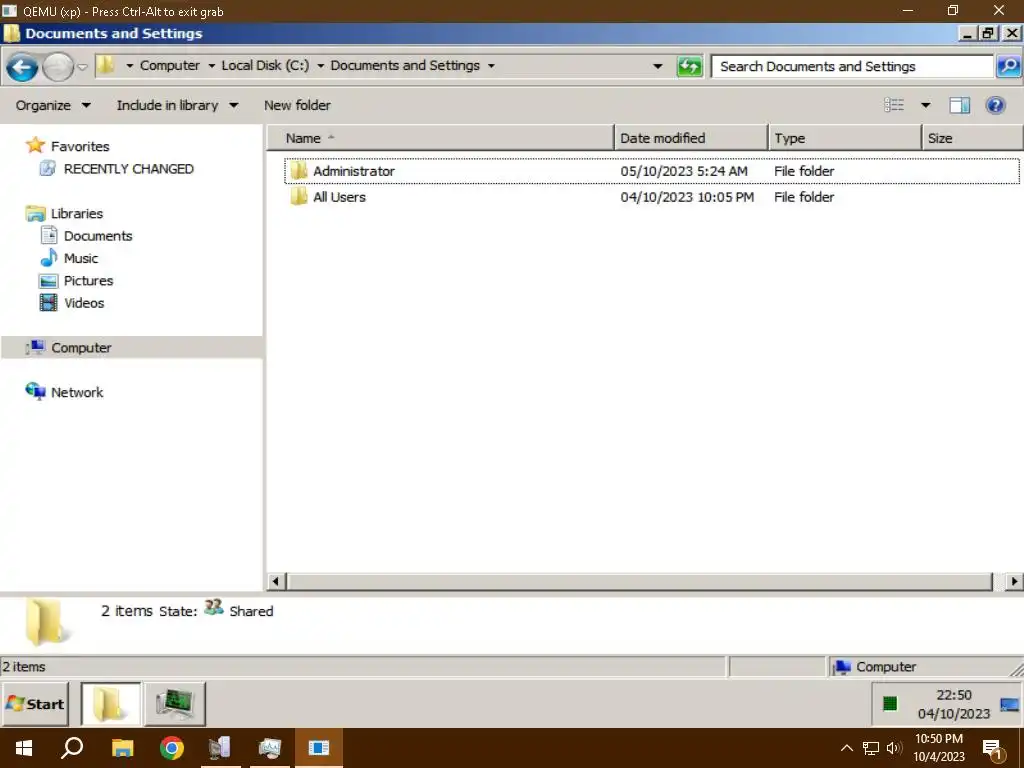Sort by Type column header
Image resolution: width=1024 pixels, height=768 pixels.
[845, 138]
